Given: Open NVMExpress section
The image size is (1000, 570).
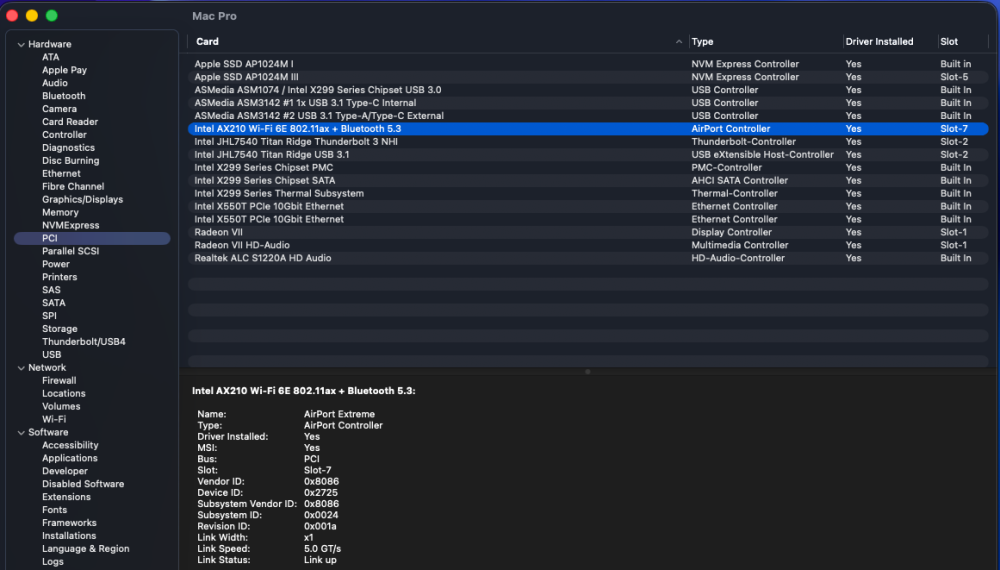Looking at the screenshot, I should 71,225.
